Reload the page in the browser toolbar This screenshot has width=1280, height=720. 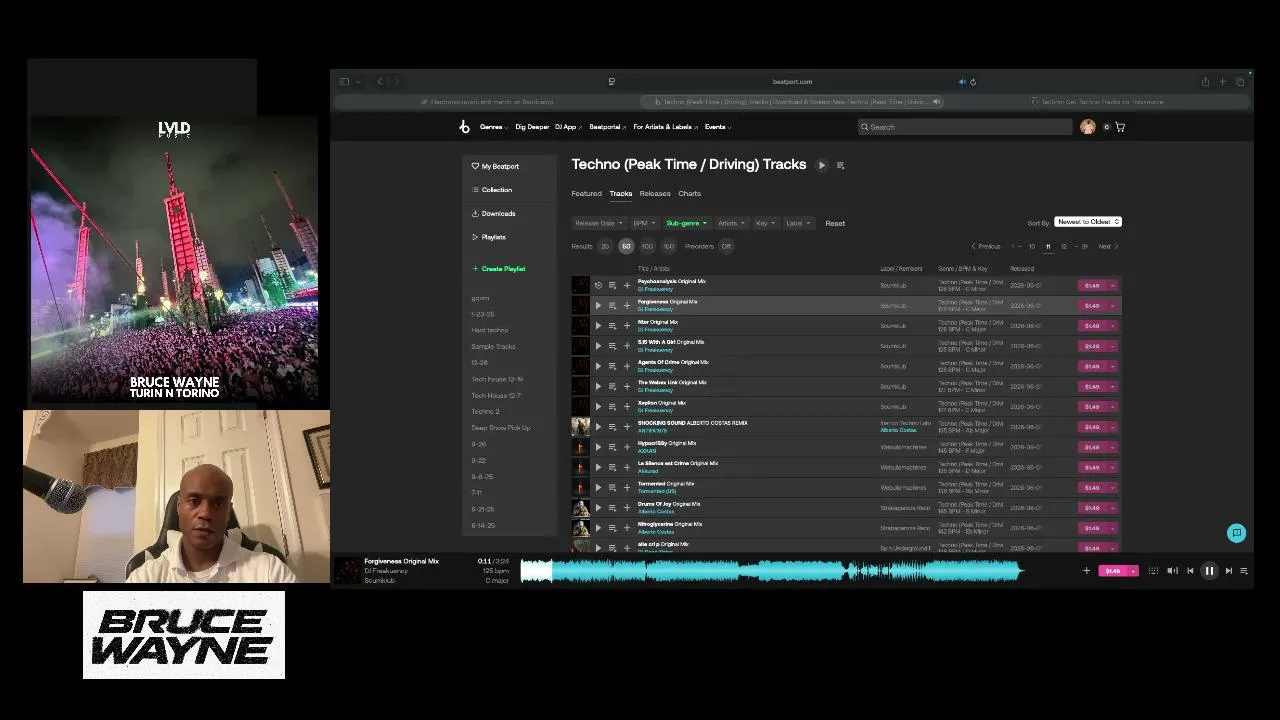(973, 82)
